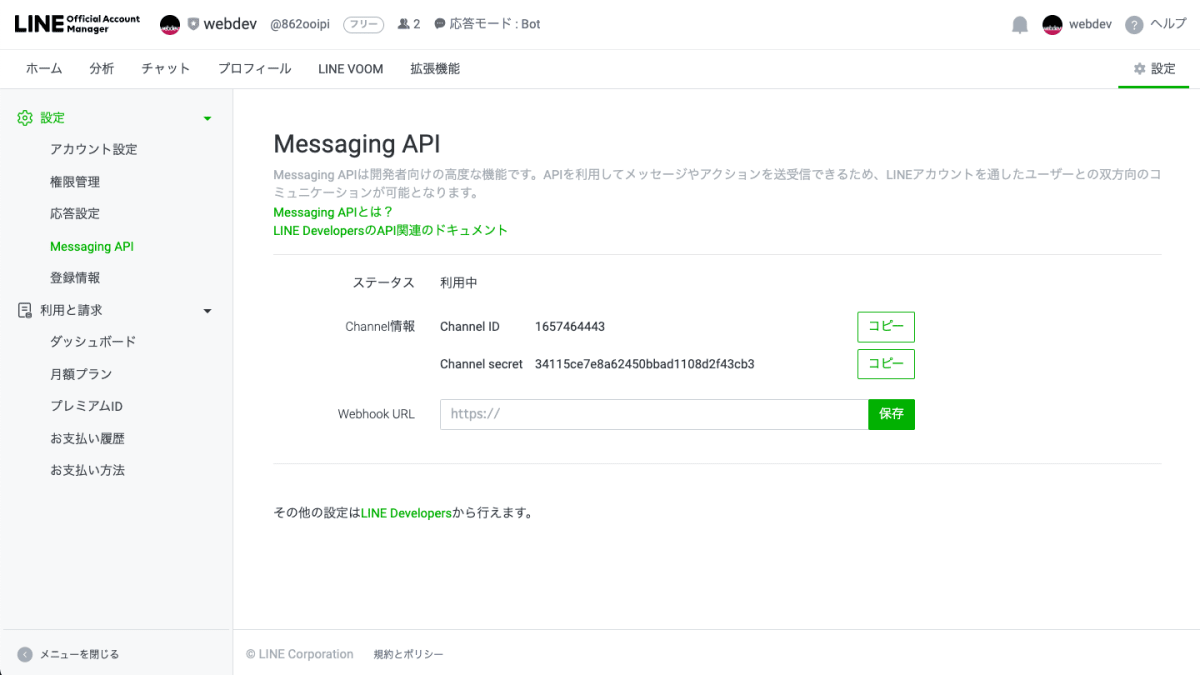Copy the Channel ID

tap(886, 327)
